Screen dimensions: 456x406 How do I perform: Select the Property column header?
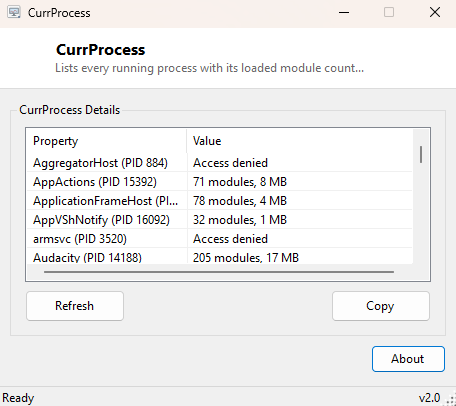[106, 141]
